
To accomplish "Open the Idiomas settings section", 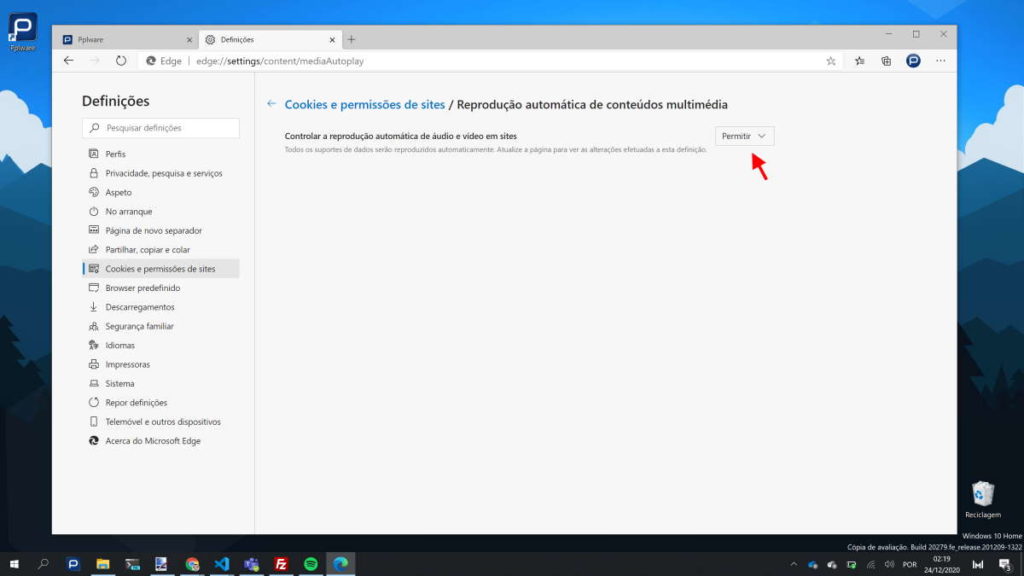I will click(120, 345).
